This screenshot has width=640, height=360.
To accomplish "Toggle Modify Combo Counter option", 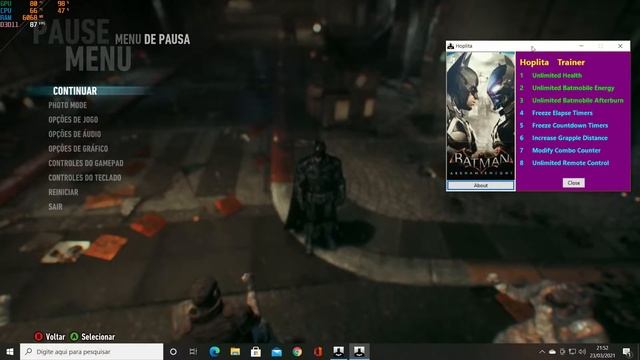I will click(x=566, y=150).
